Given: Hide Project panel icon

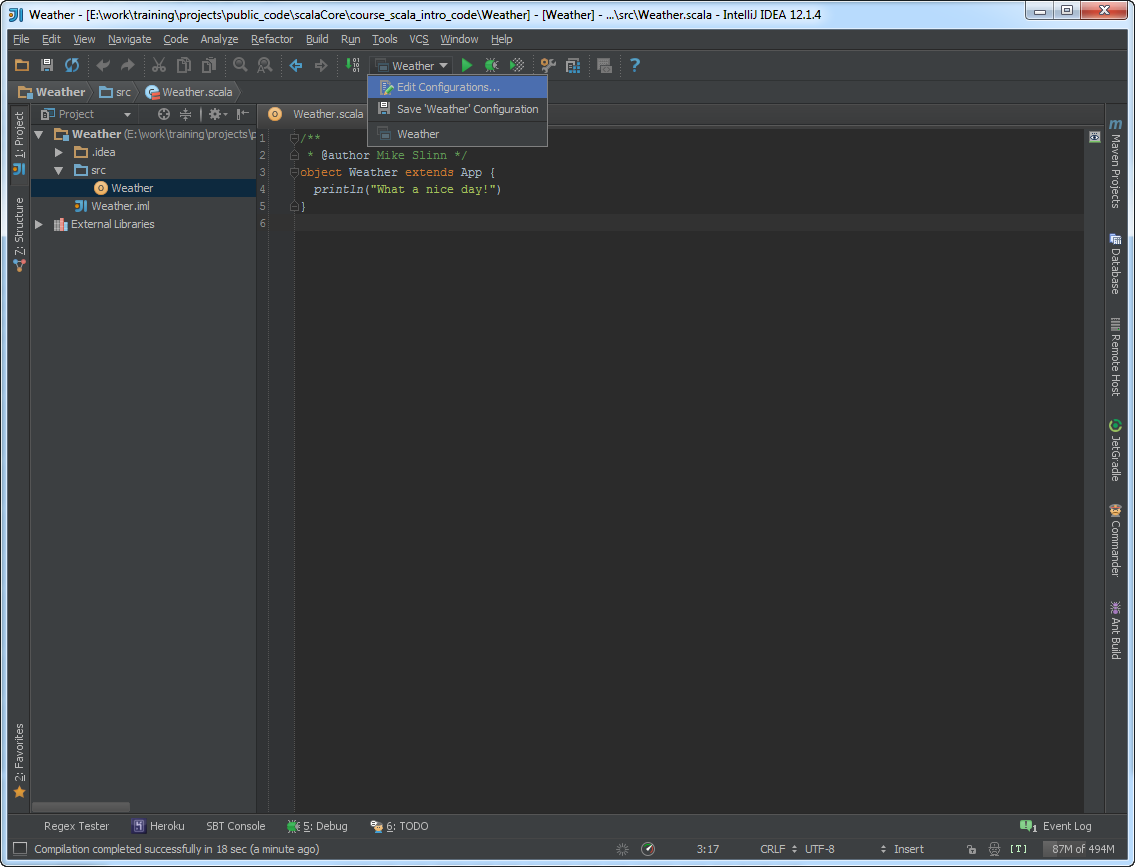Looking at the screenshot, I should [x=242, y=114].
